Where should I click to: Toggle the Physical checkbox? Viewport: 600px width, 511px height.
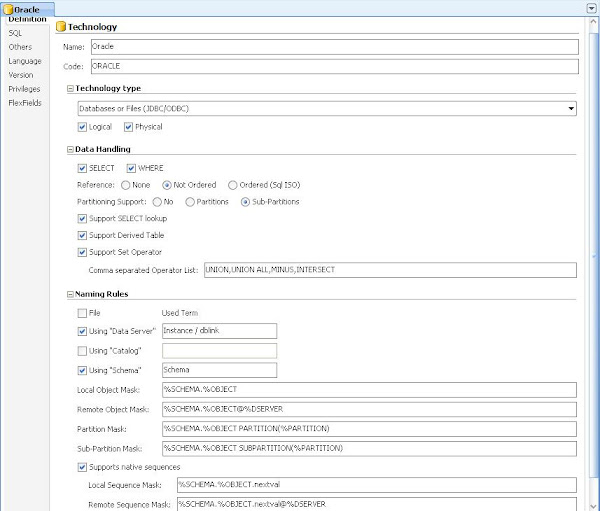(128, 127)
